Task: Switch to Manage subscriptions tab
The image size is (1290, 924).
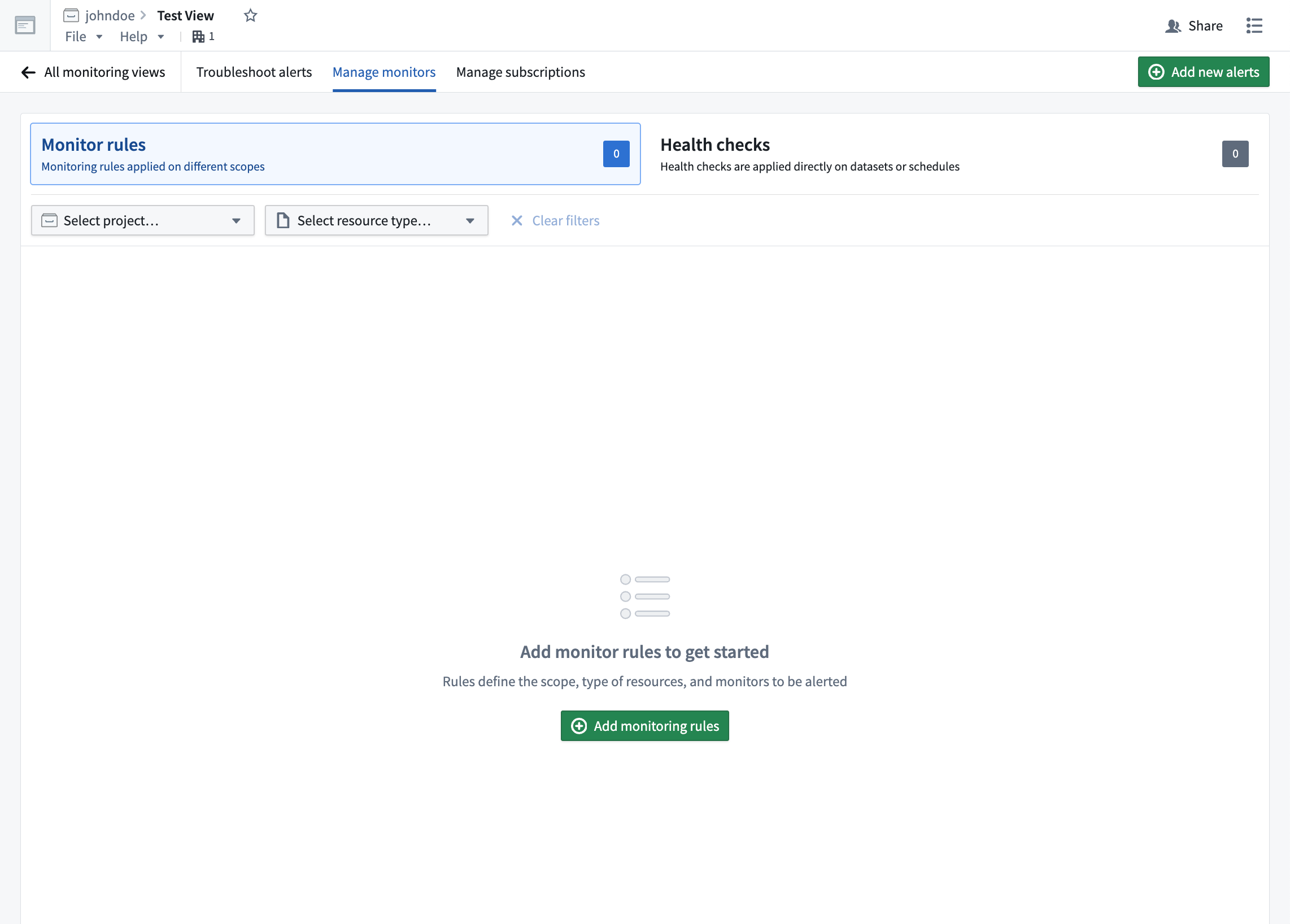Action: click(x=520, y=71)
